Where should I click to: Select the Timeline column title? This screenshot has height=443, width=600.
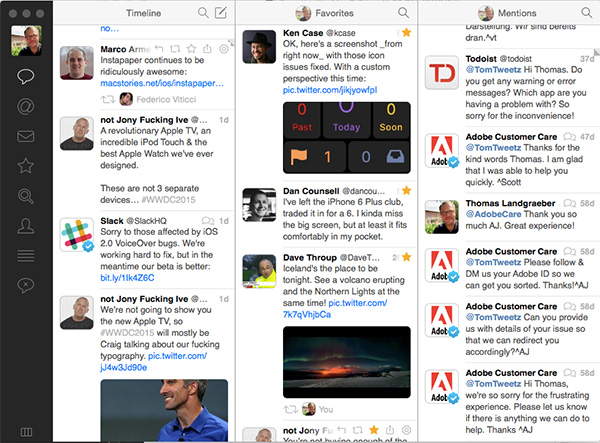143,13
